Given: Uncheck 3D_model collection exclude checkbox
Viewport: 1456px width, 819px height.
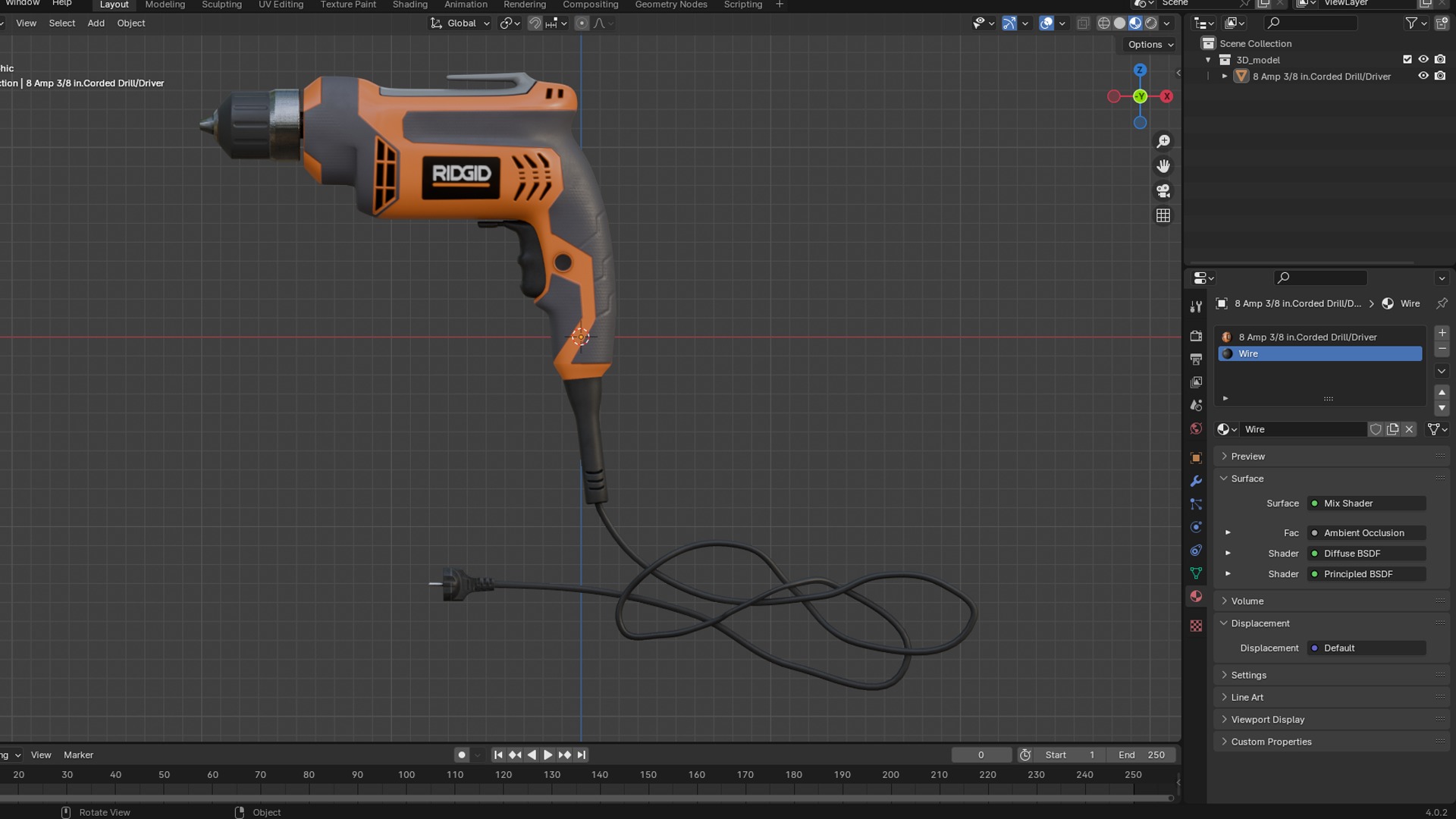Looking at the screenshot, I should click(x=1407, y=60).
